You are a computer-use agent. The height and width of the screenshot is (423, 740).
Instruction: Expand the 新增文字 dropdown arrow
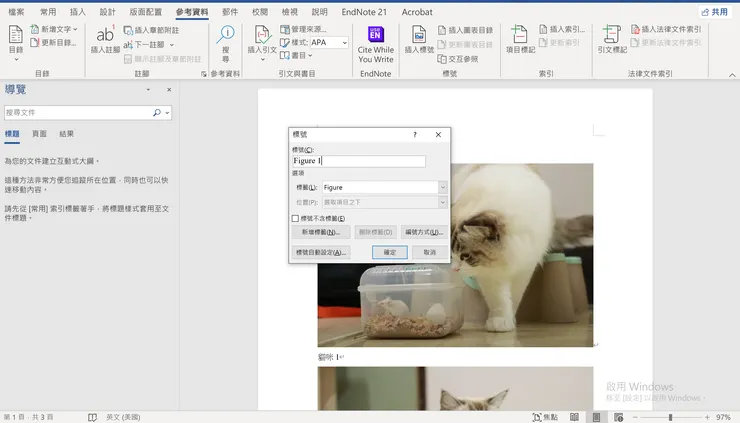tap(75, 29)
